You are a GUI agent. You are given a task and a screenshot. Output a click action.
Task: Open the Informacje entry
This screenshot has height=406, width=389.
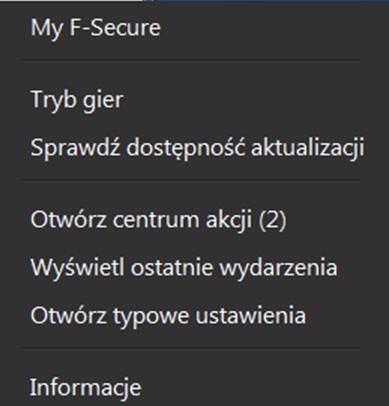86,388
